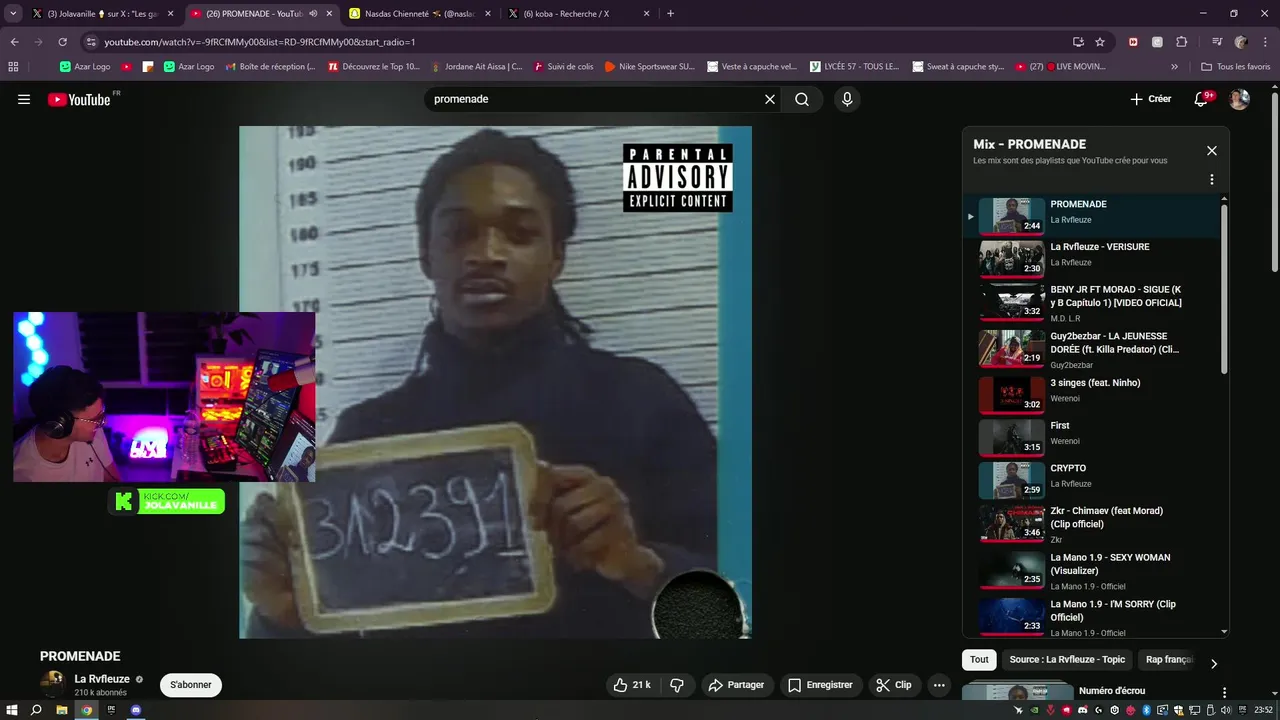Open the Numéro d'écrou suggested video
Screen dimensions: 1280x720
tap(1112, 691)
